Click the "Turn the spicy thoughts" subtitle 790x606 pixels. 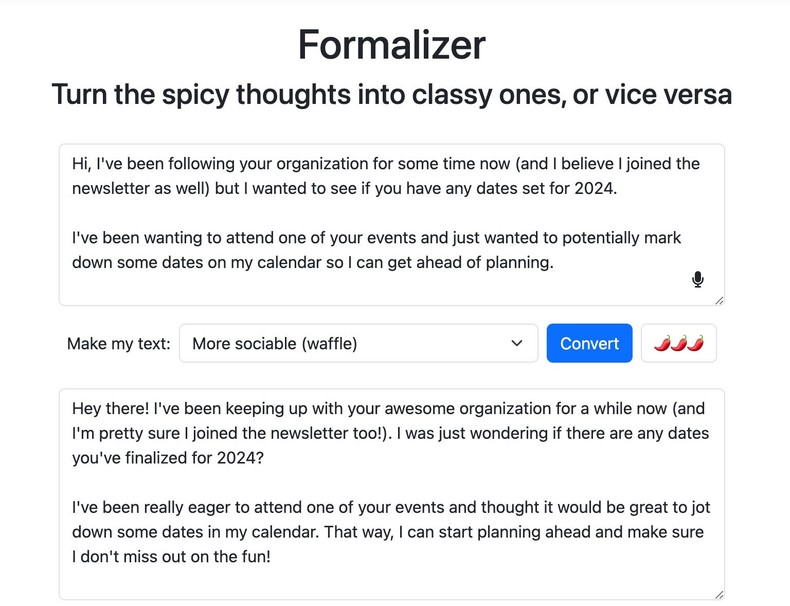[392, 95]
